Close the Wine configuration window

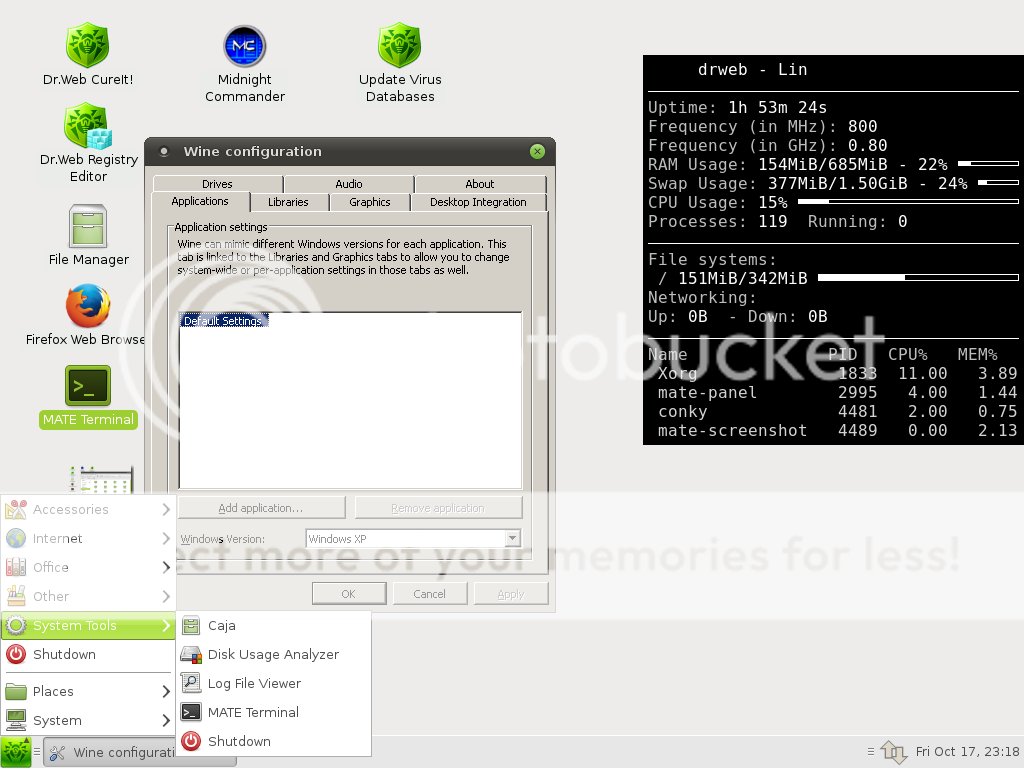pos(537,152)
